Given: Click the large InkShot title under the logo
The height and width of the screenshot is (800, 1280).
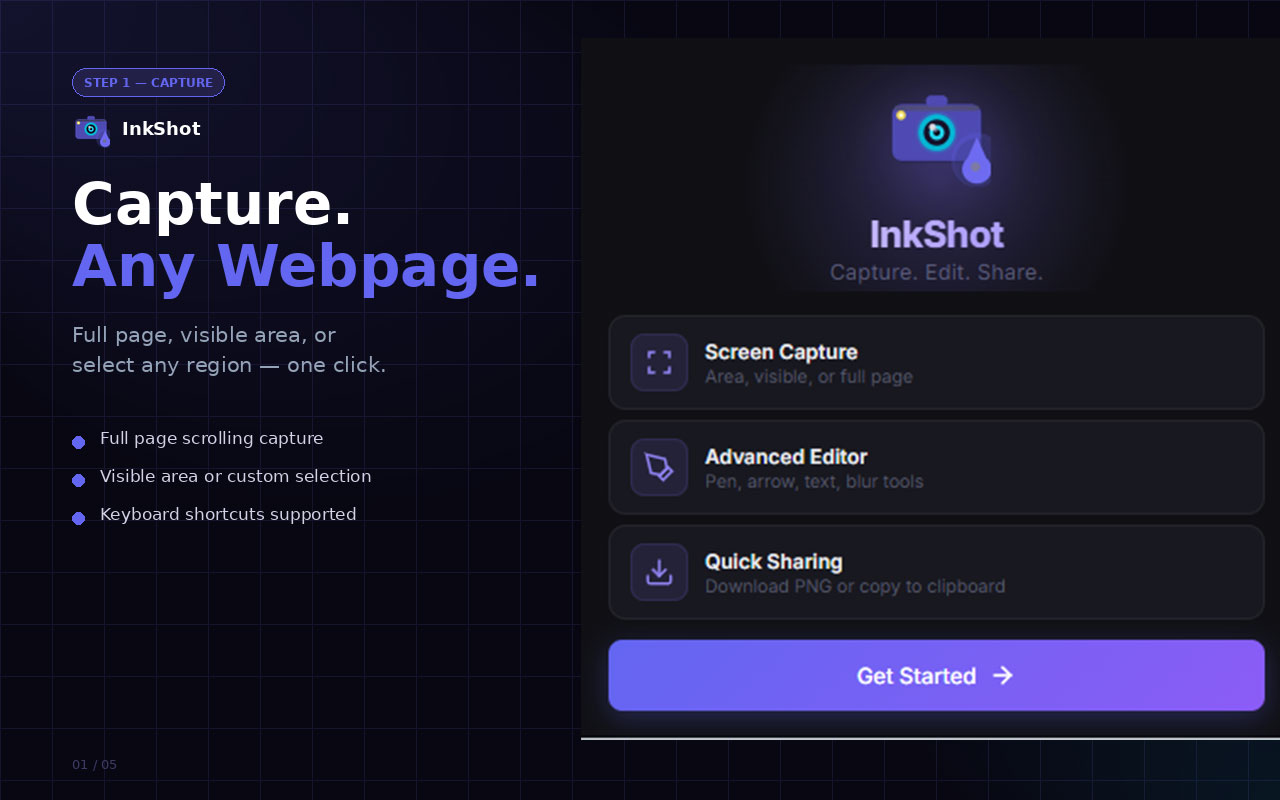Looking at the screenshot, I should pyautogui.click(x=937, y=234).
